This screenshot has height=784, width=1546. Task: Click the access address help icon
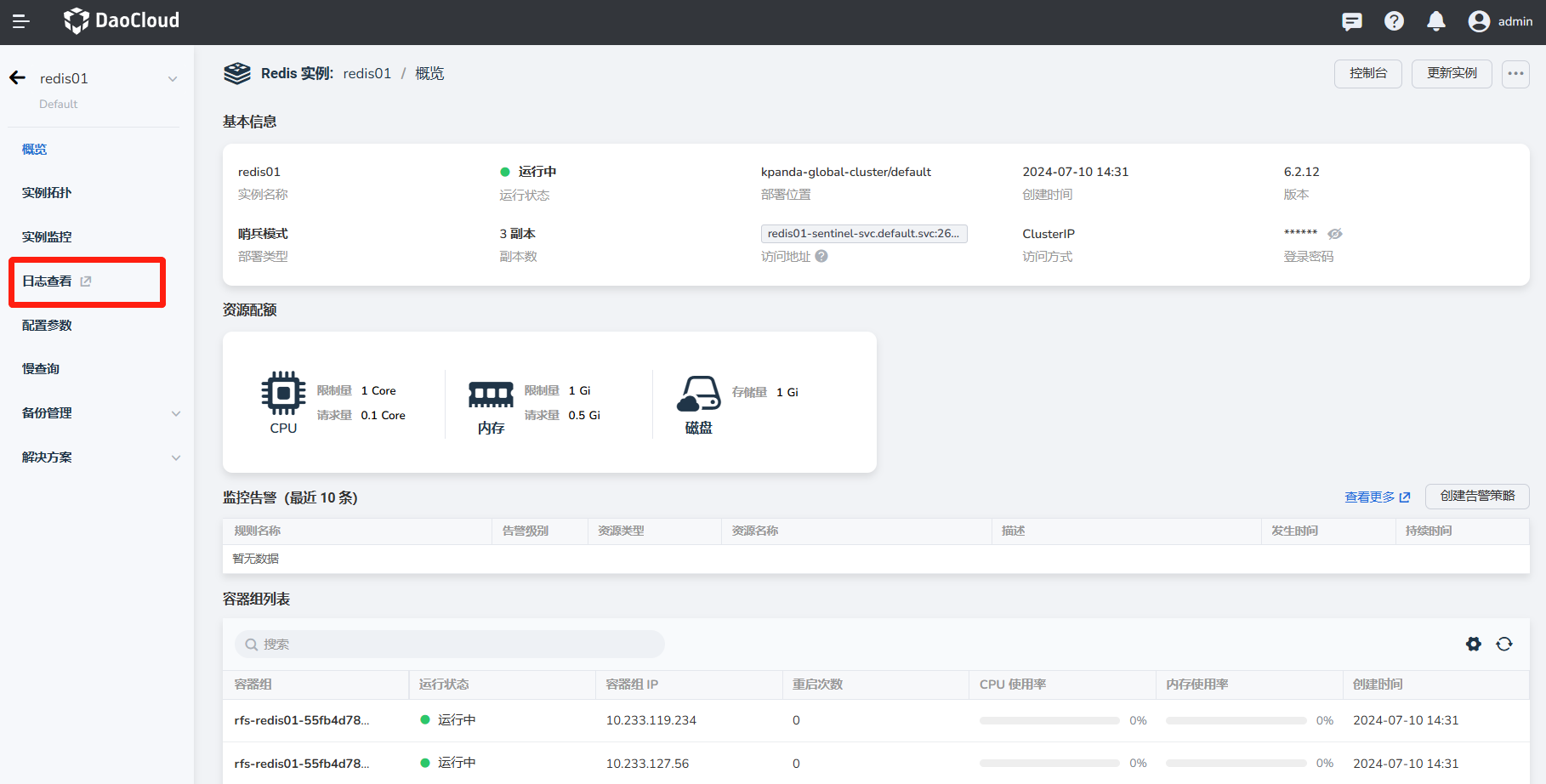pos(821,256)
